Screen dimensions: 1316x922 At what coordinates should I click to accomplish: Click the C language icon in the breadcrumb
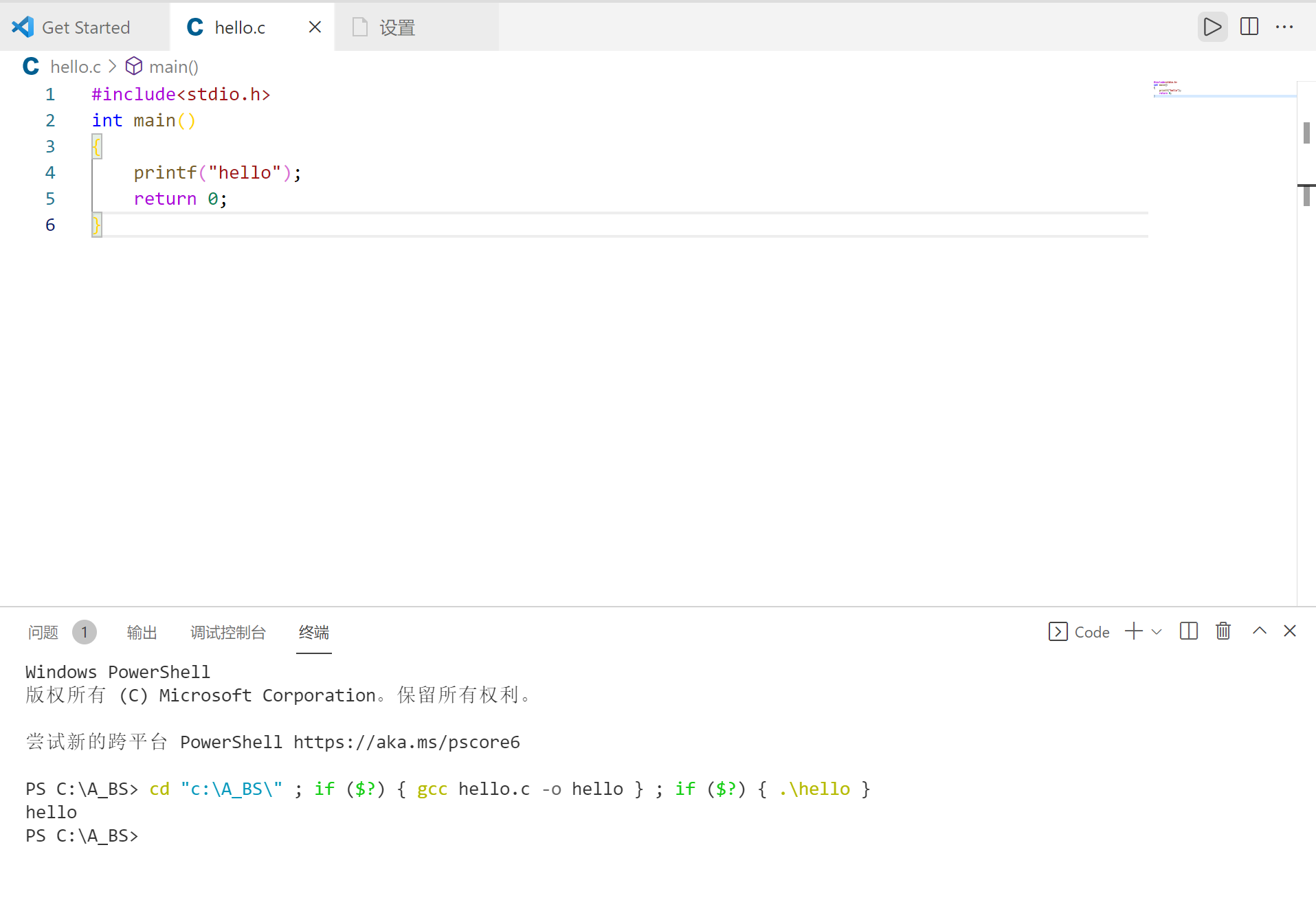pos(30,66)
